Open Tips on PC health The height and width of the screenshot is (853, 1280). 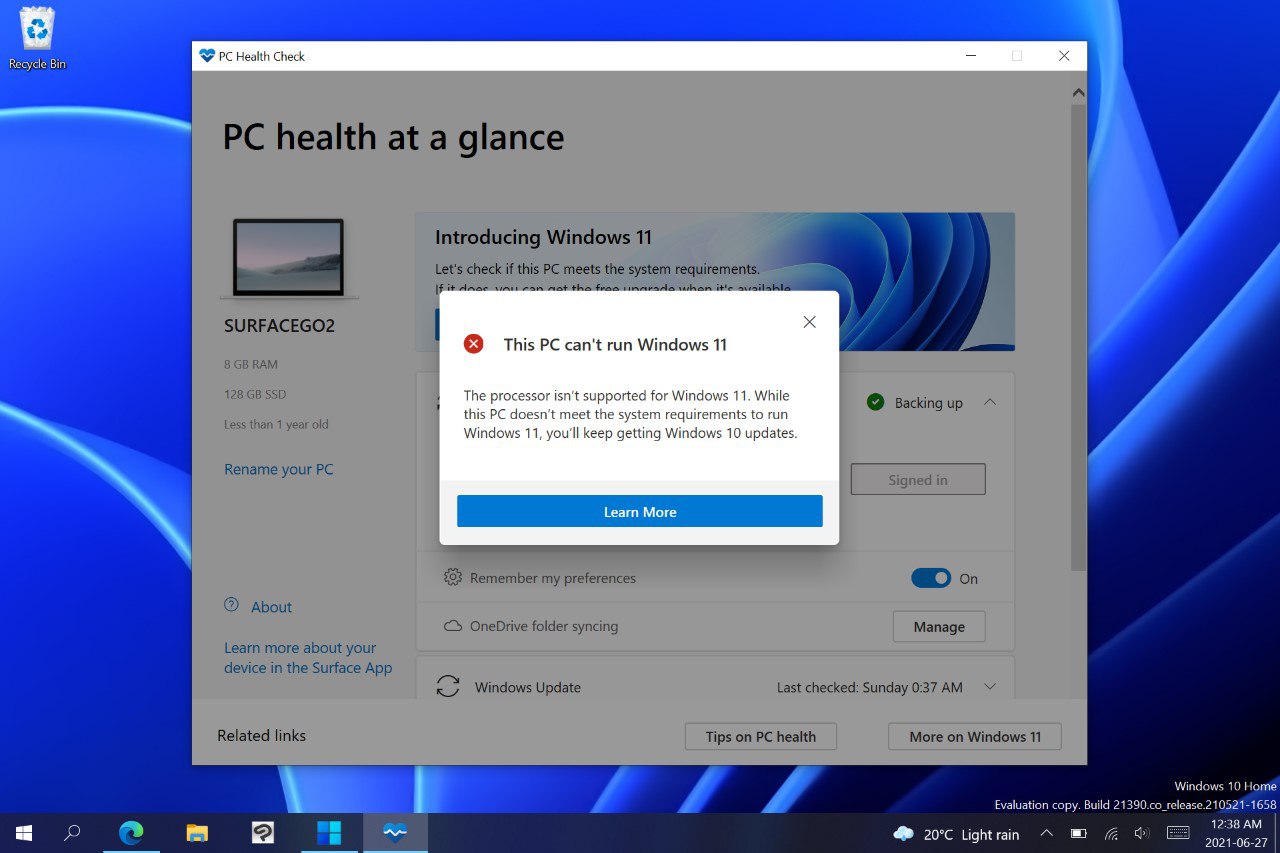click(761, 737)
